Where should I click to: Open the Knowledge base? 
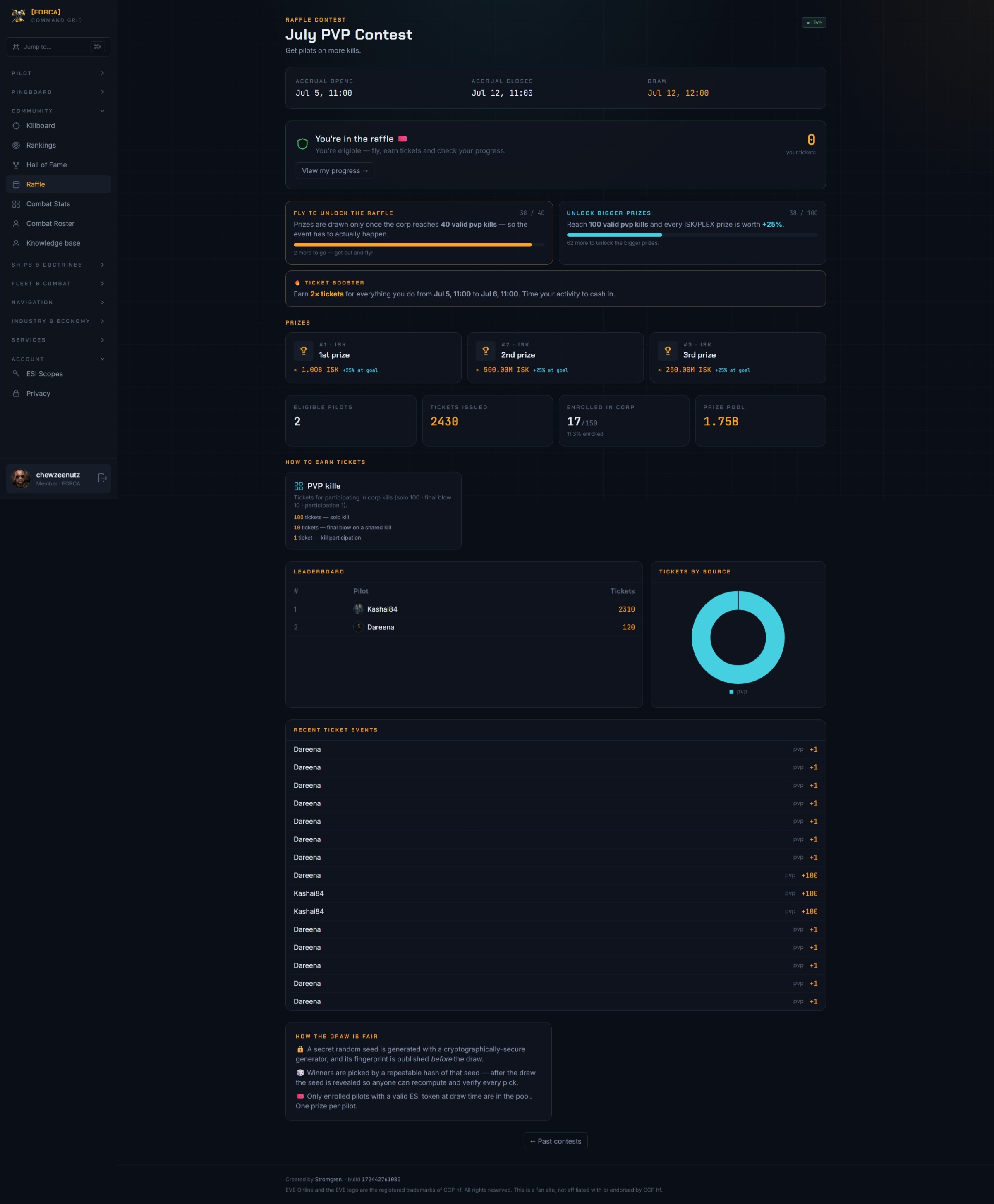(58, 243)
